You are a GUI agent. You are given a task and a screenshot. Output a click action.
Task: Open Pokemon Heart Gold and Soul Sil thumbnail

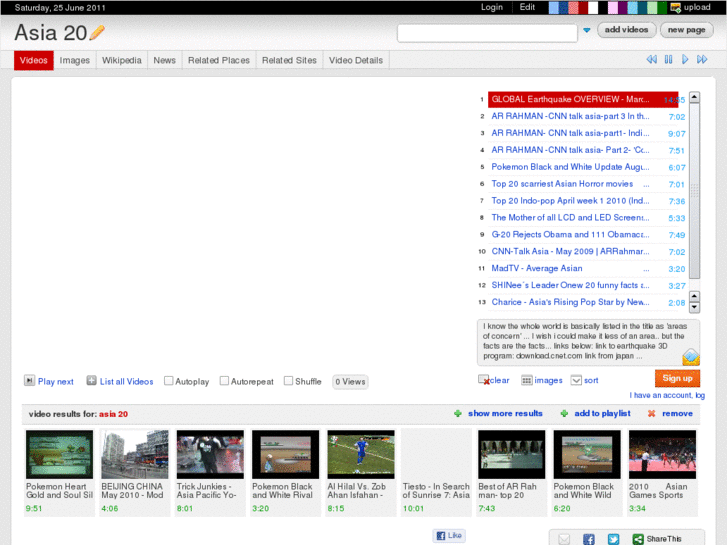(x=59, y=454)
